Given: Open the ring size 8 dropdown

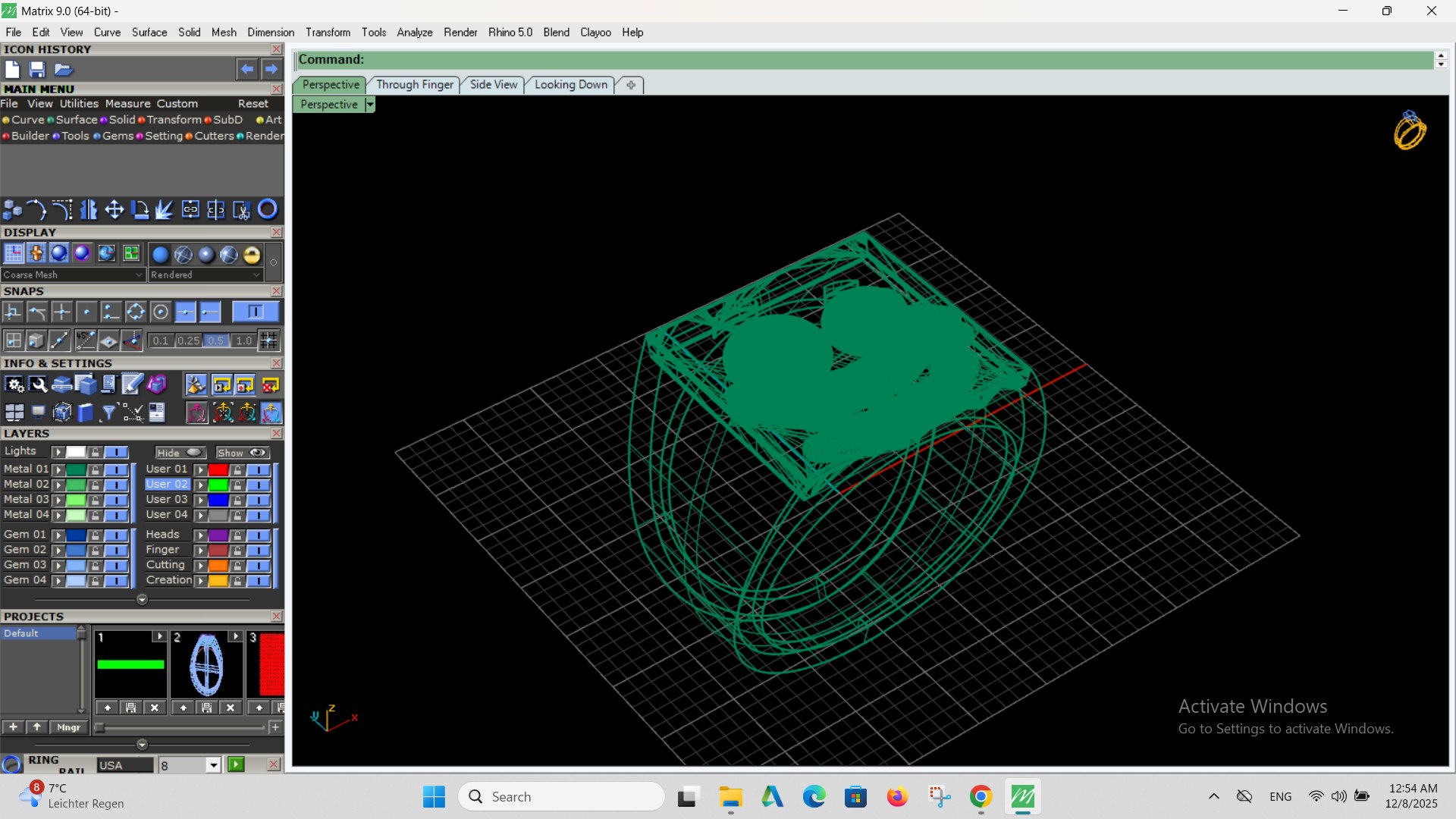Looking at the screenshot, I should [213, 765].
